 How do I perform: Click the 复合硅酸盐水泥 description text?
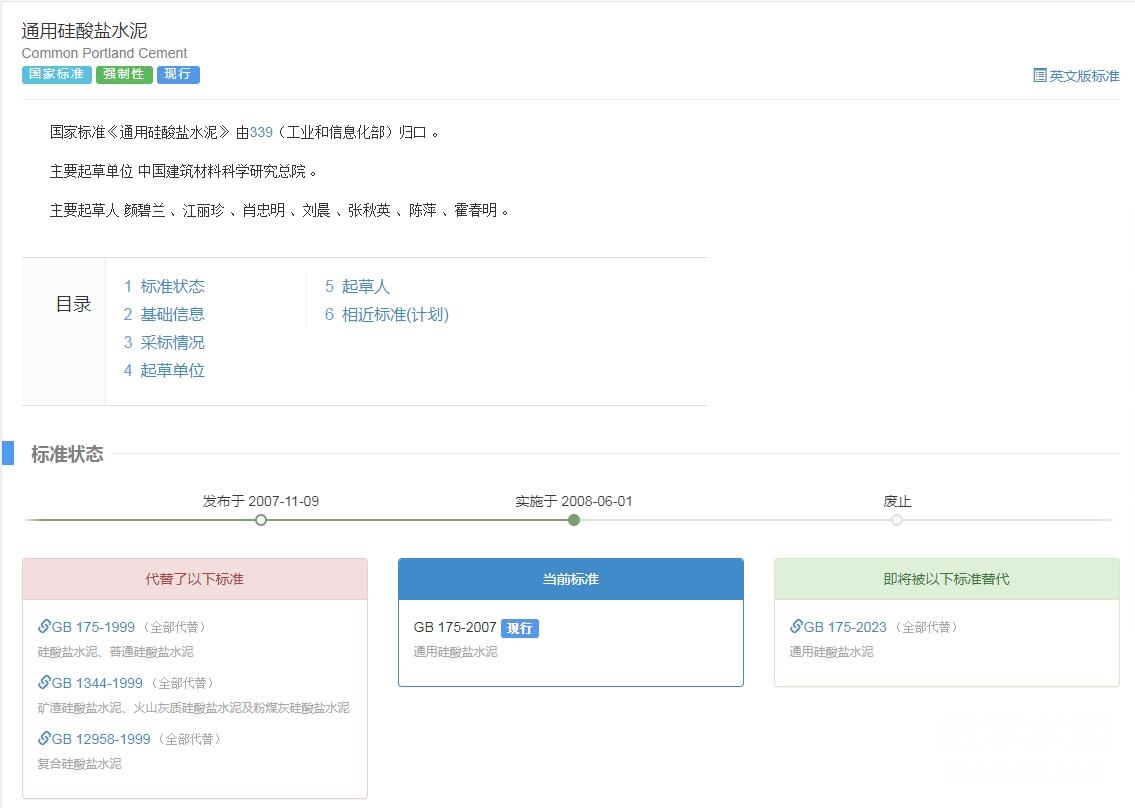tap(80, 764)
